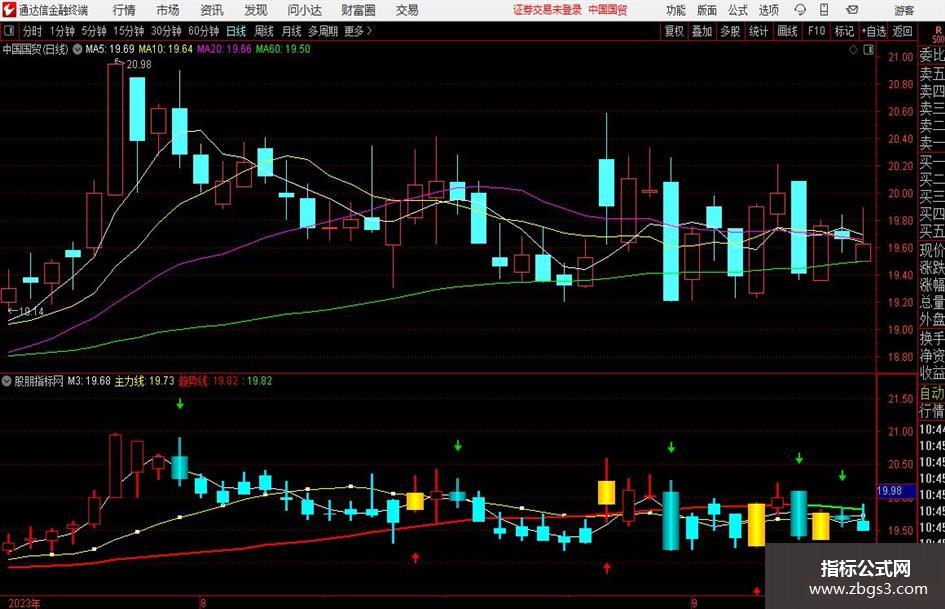
Task: Switch to the 15分钟 period tab
Action: click(128, 31)
